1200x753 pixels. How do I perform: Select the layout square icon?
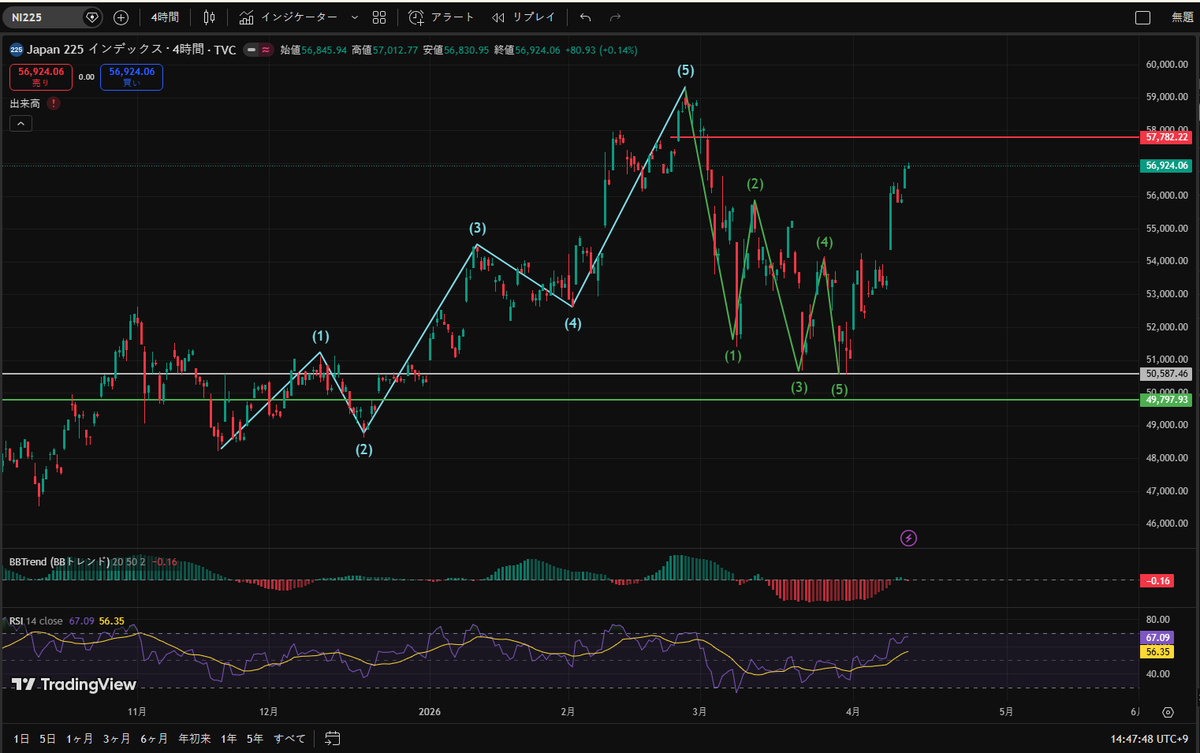[x=1142, y=17]
